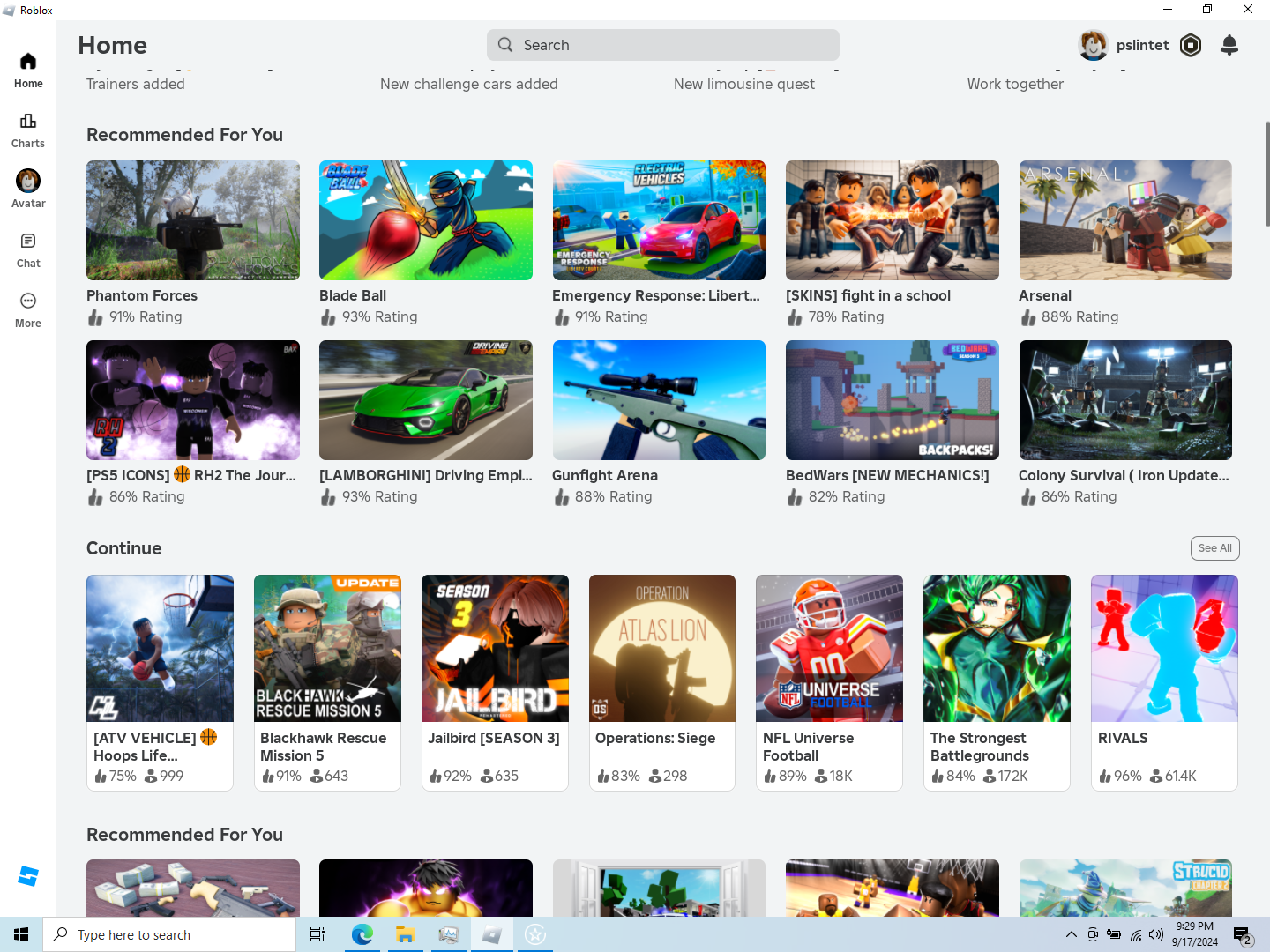The height and width of the screenshot is (952, 1270).
Task: Open the Phantom Forces game thumbnail
Action: (x=193, y=220)
